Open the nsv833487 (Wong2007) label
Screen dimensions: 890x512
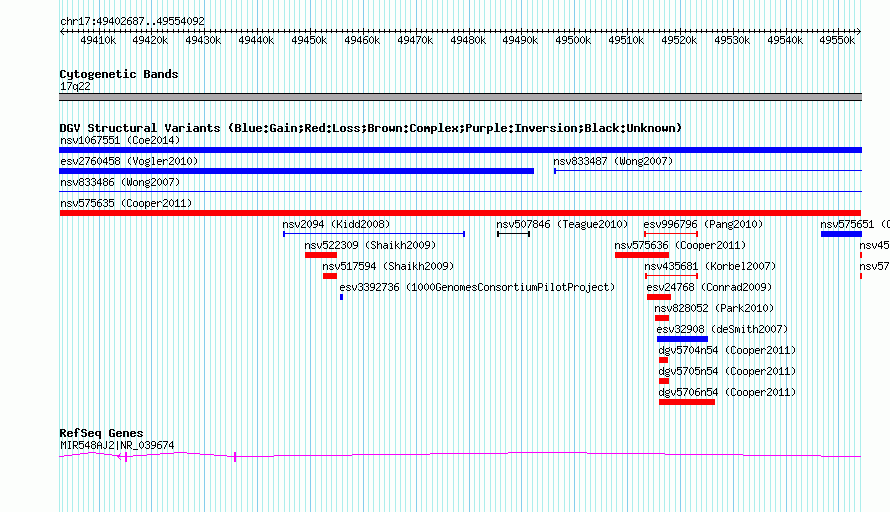pos(613,161)
